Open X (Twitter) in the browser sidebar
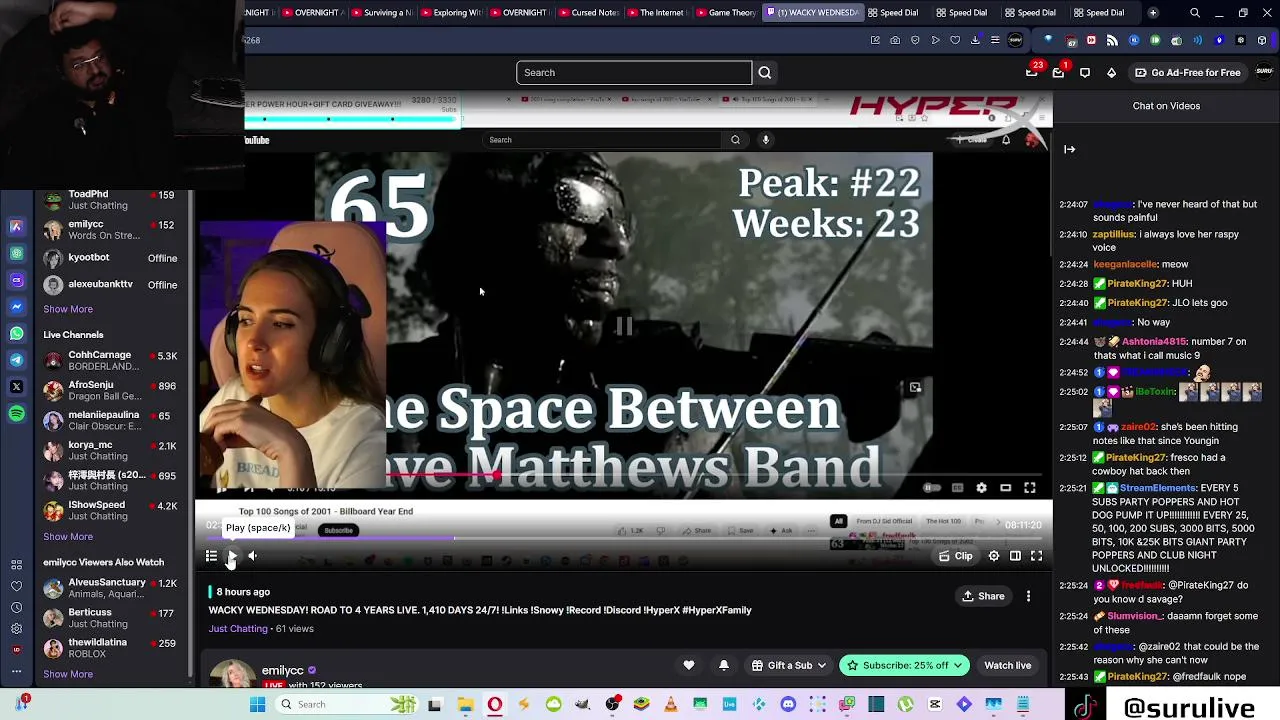1280x720 pixels. (17, 386)
